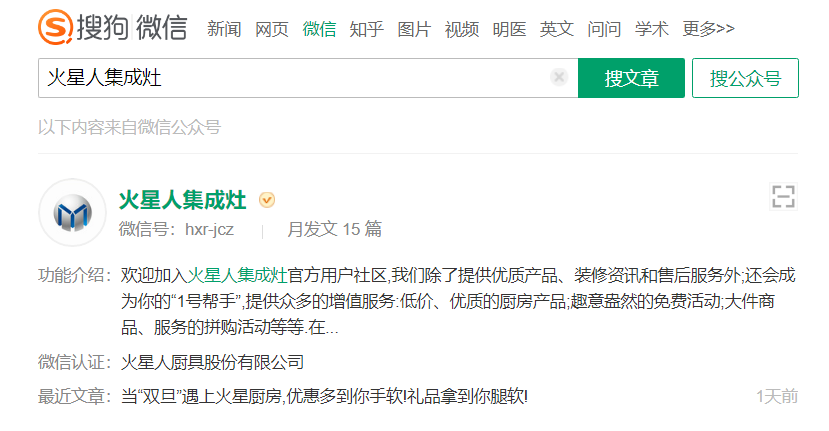The height and width of the screenshot is (431, 829).
Task: Open the latest article about 双旦
Action: [x=324, y=396]
